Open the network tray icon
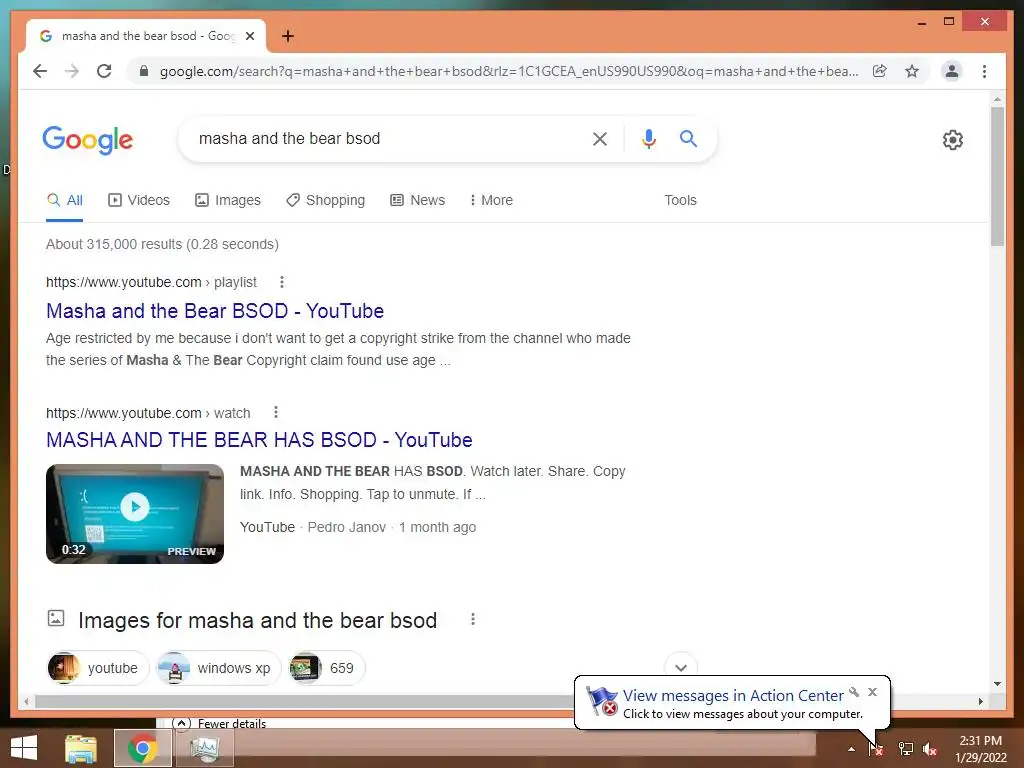Image resolution: width=1024 pixels, height=768 pixels. pyautogui.click(x=905, y=749)
